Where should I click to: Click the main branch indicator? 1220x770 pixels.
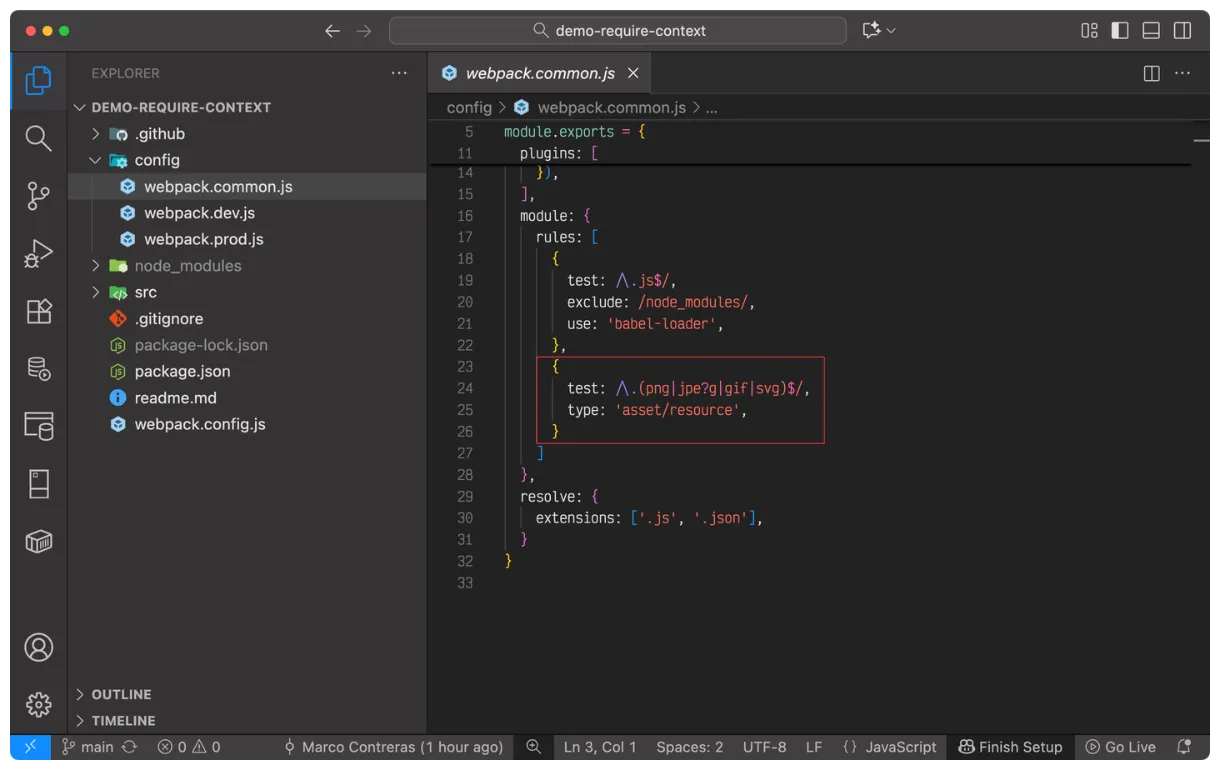click(x=88, y=746)
